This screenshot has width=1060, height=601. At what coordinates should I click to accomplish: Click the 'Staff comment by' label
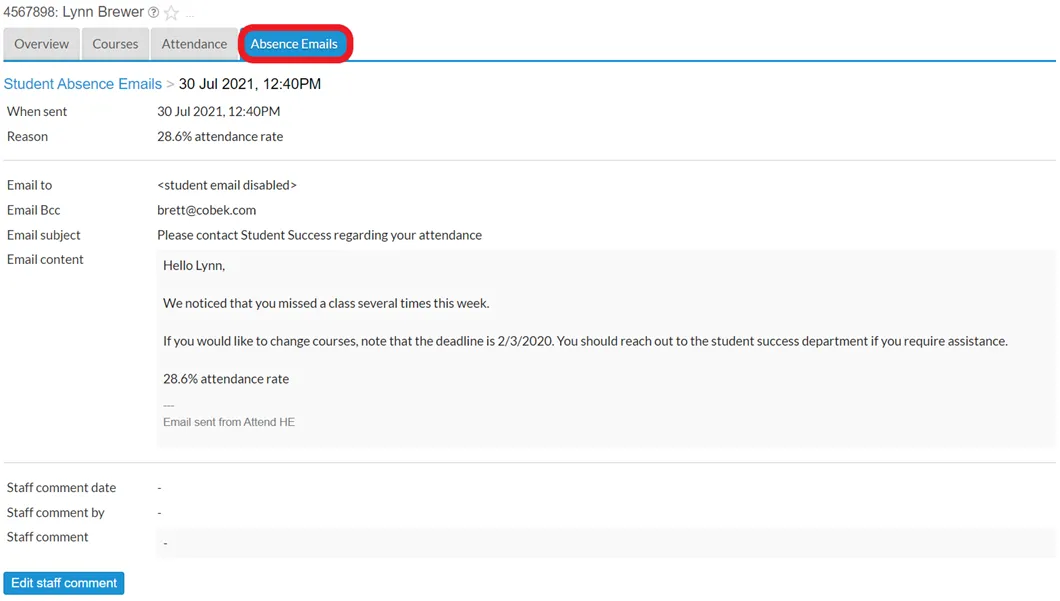(55, 512)
